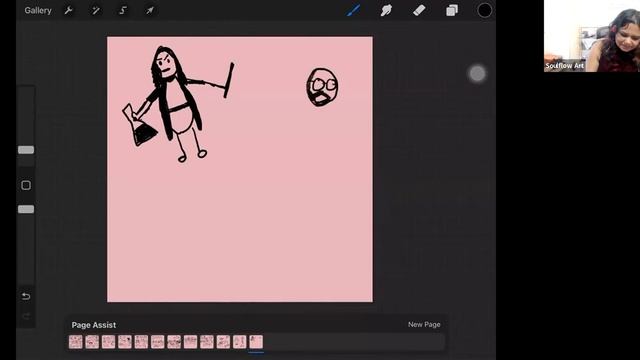The height and width of the screenshot is (360, 640).
Task: Open the black color picker circle
Action: pos(484,10)
